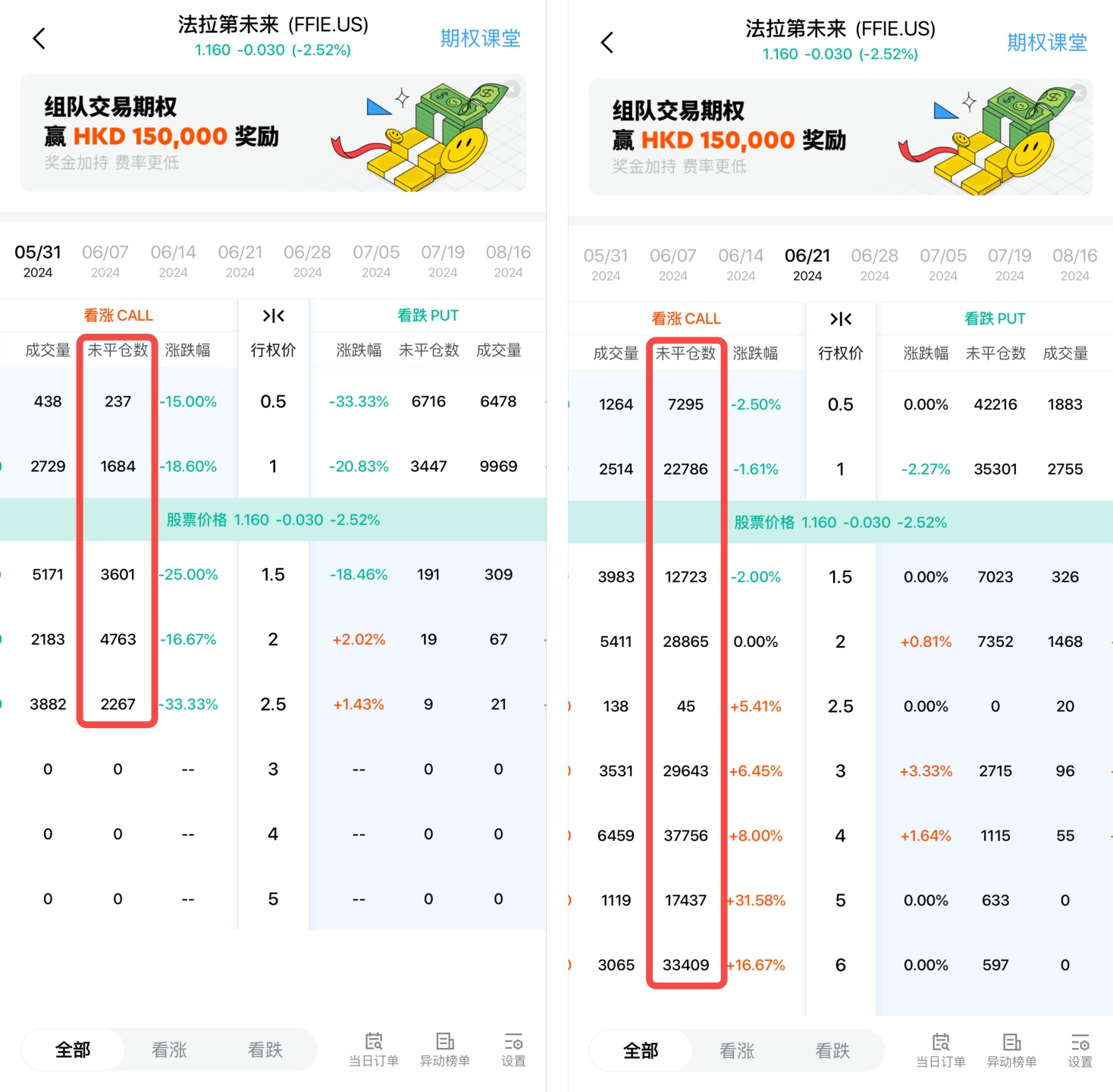This screenshot has width=1113, height=1092.
Task: Click the put change value +3.33%
Action: point(926,771)
